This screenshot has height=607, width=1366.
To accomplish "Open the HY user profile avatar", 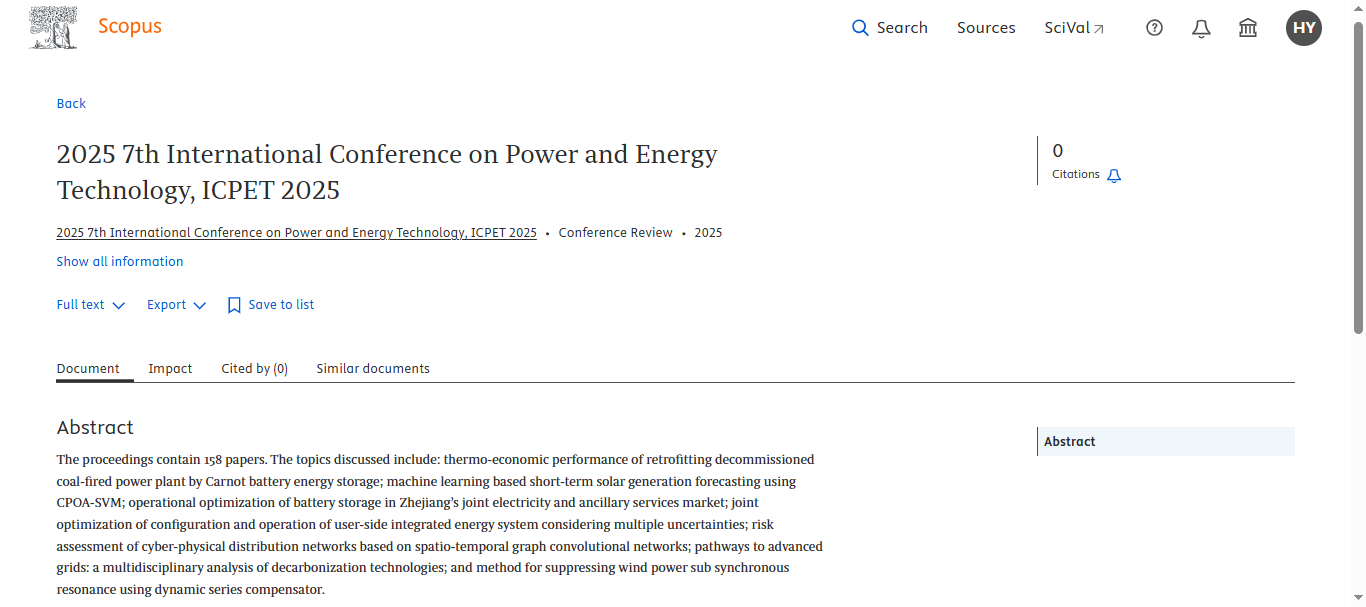I will click(1303, 28).
